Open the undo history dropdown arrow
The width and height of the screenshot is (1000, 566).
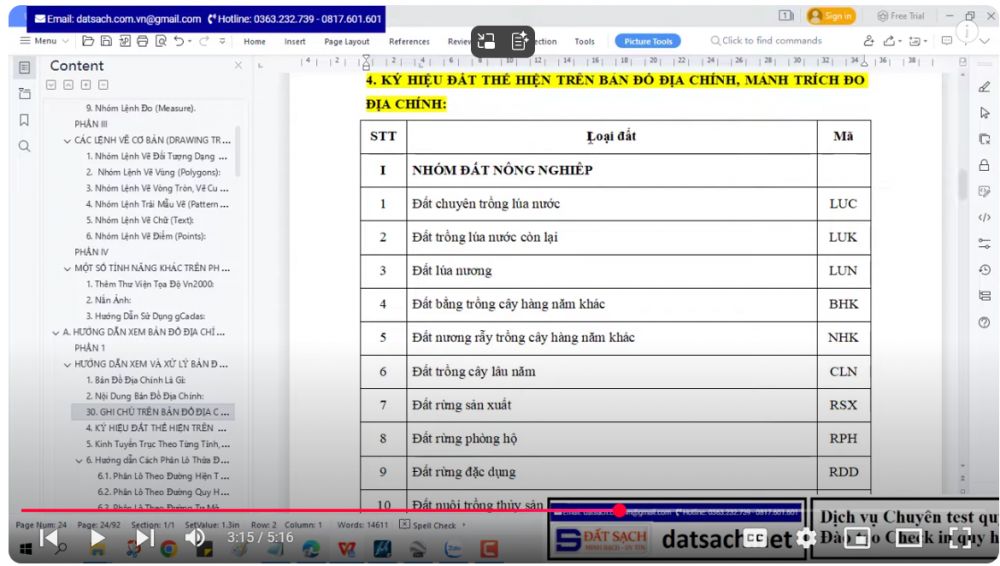189,41
